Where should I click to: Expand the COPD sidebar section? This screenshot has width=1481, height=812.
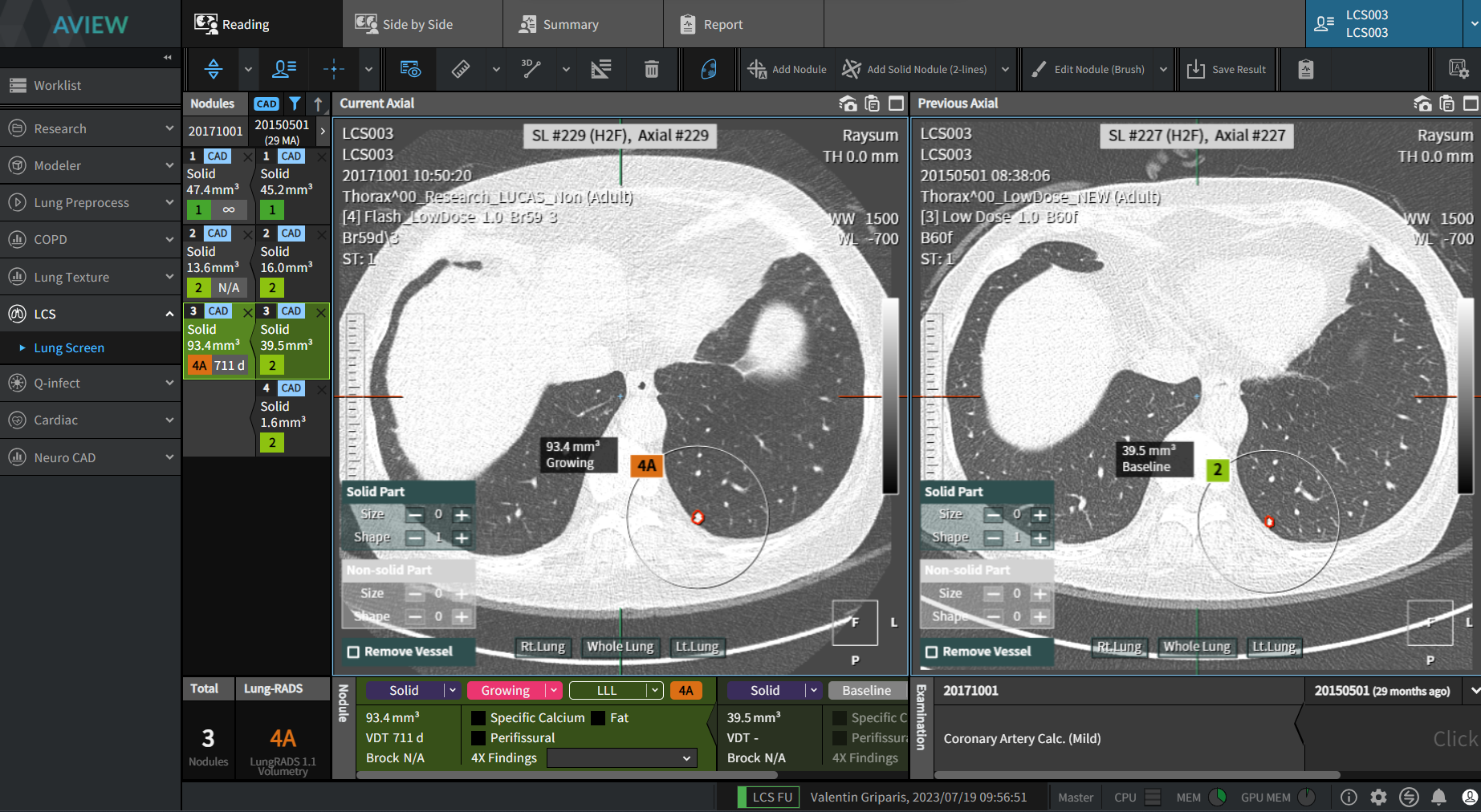tap(90, 239)
